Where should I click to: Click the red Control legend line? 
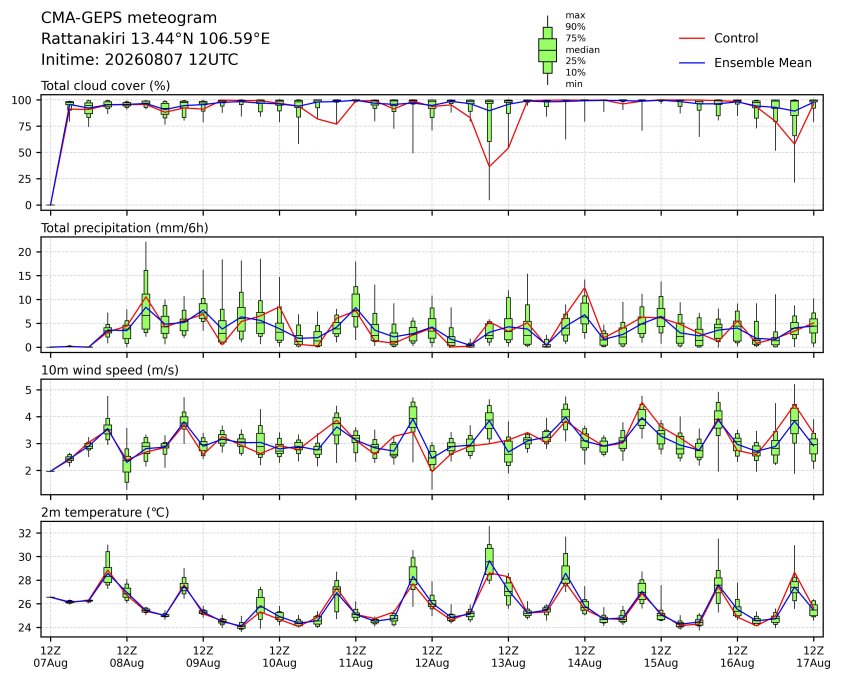pyautogui.click(x=692, y=39)
